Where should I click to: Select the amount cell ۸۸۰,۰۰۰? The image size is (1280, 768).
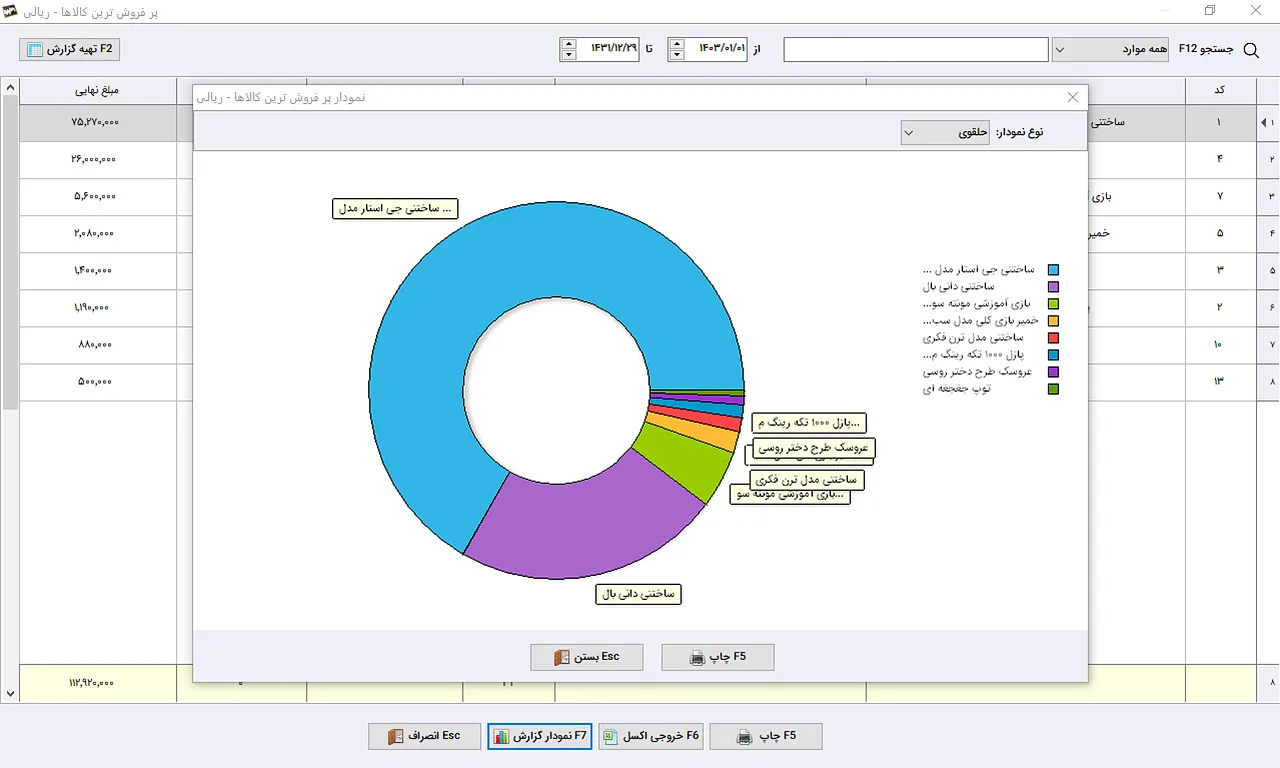point(97,344)
